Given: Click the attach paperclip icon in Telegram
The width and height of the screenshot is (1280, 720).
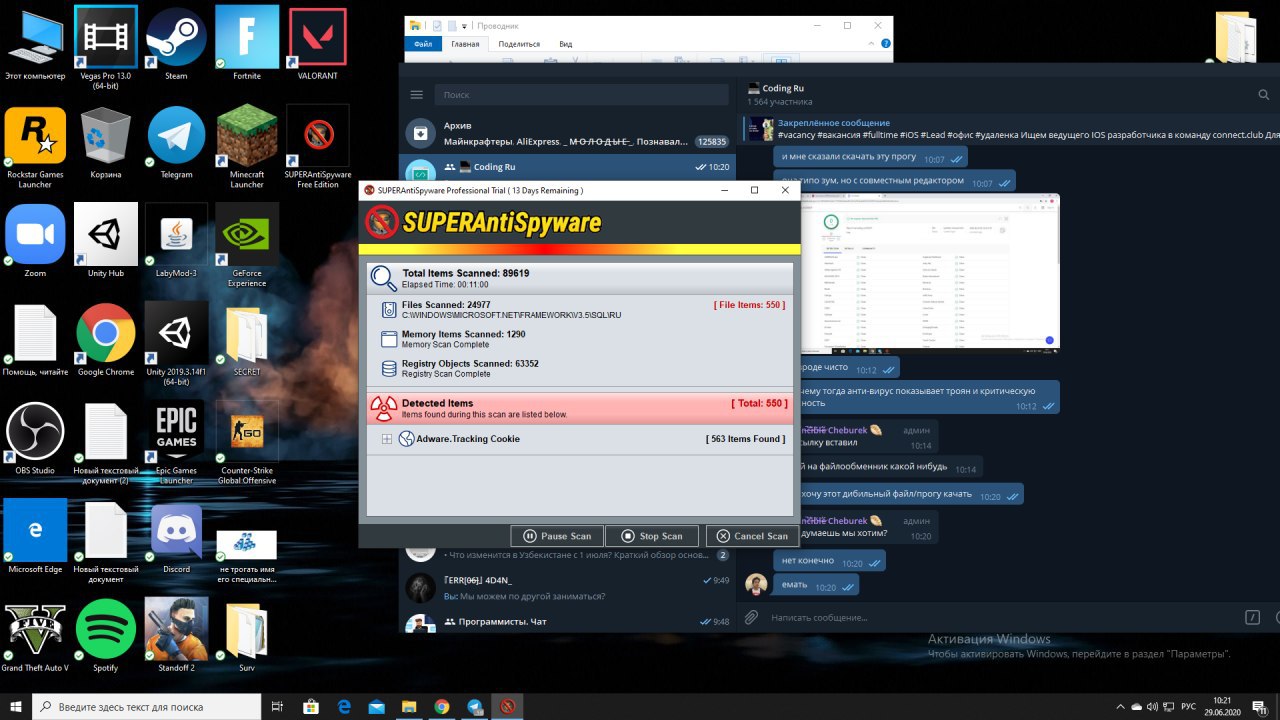Looking at the screenshot, I should coord(752,617).
